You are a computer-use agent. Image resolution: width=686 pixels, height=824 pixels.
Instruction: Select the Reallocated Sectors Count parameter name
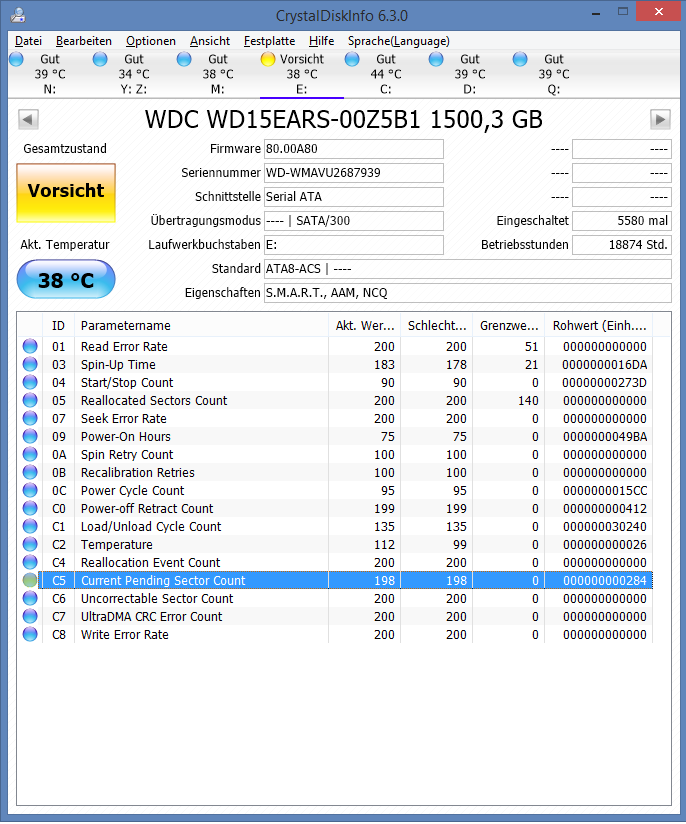[154, 400]
